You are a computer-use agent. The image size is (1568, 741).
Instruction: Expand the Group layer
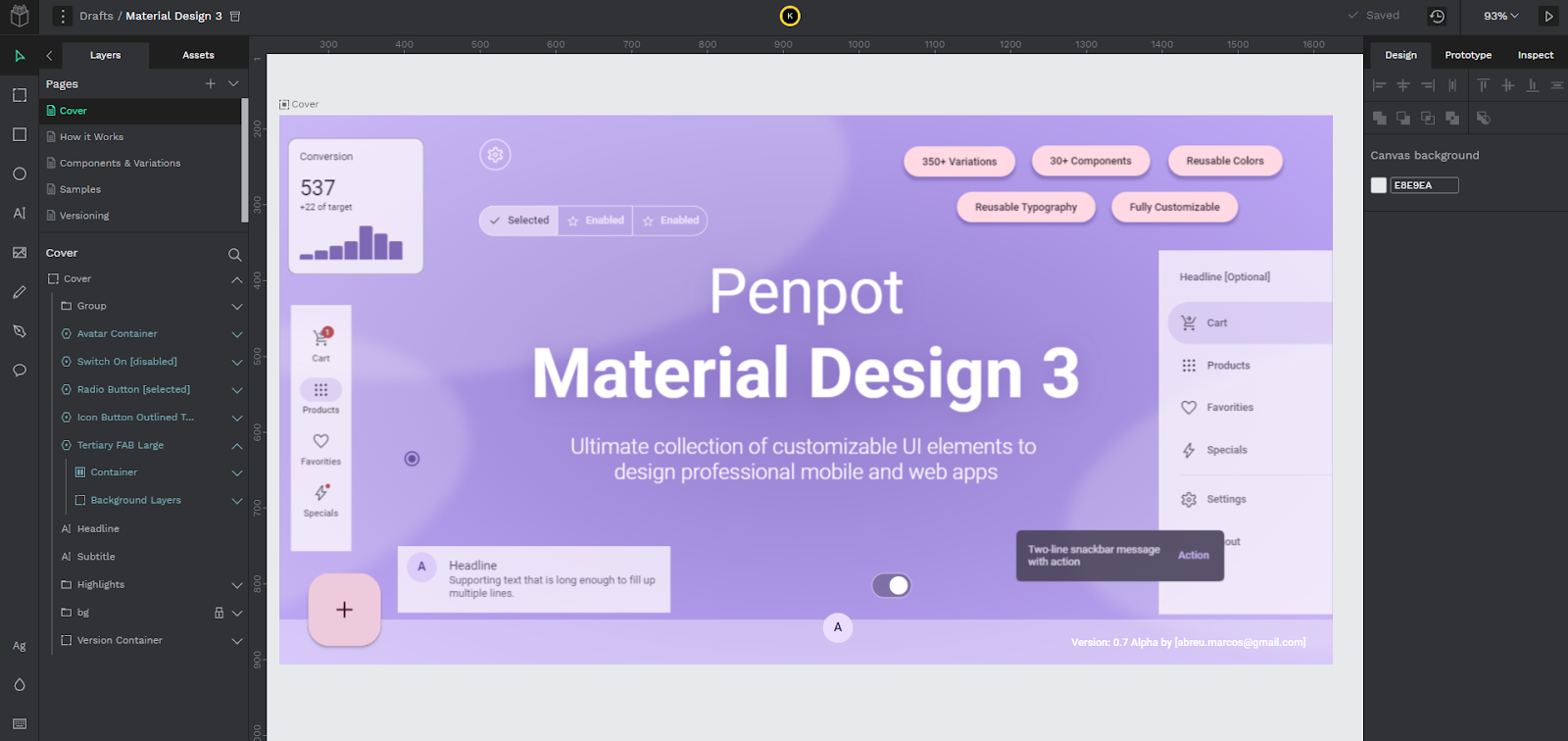(236, 307)
